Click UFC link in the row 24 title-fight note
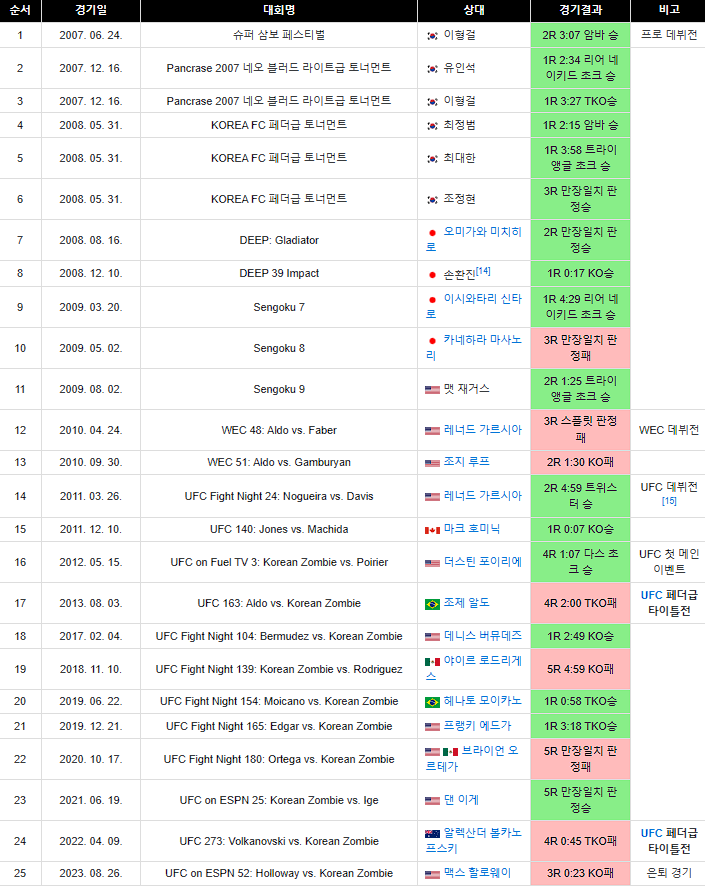 click(651, 833)
